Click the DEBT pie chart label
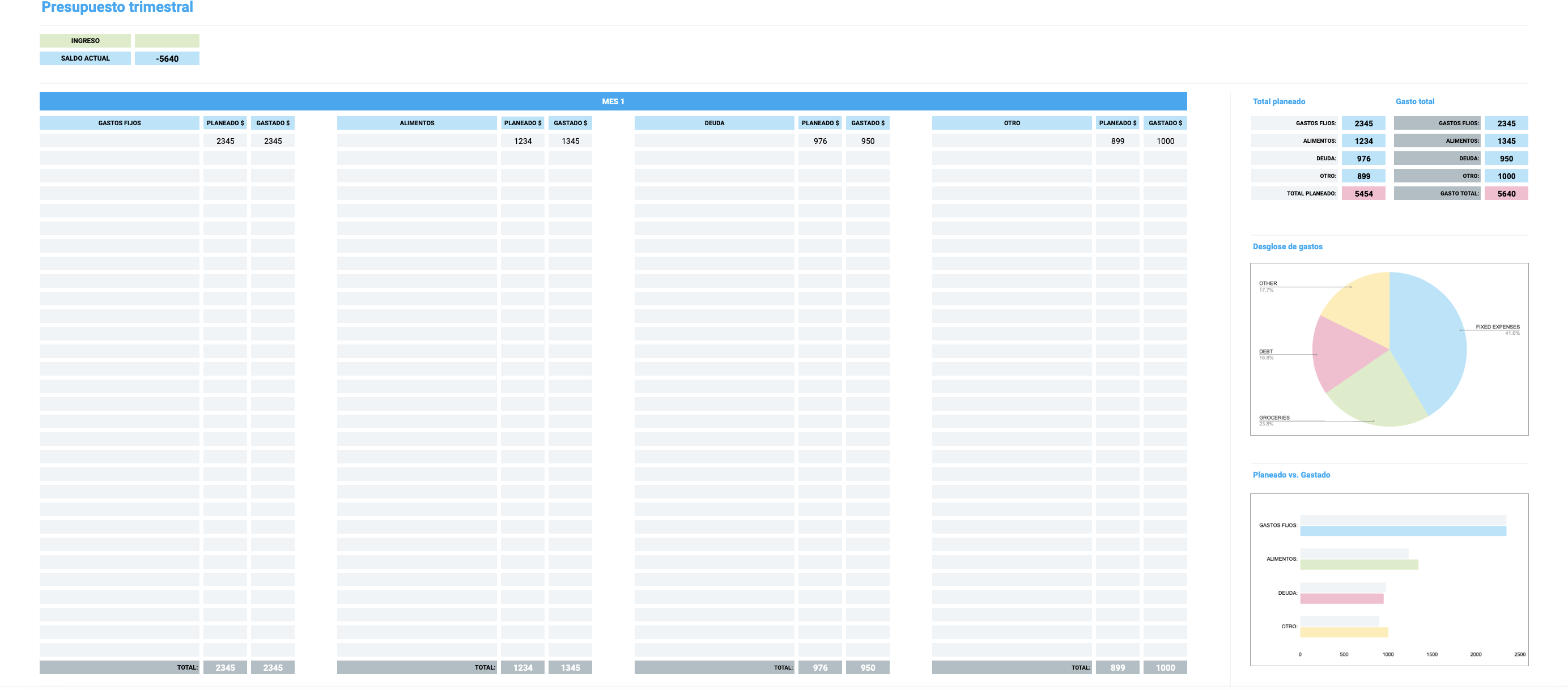Screen dimensions: 1568x690 pos(1265,351)
